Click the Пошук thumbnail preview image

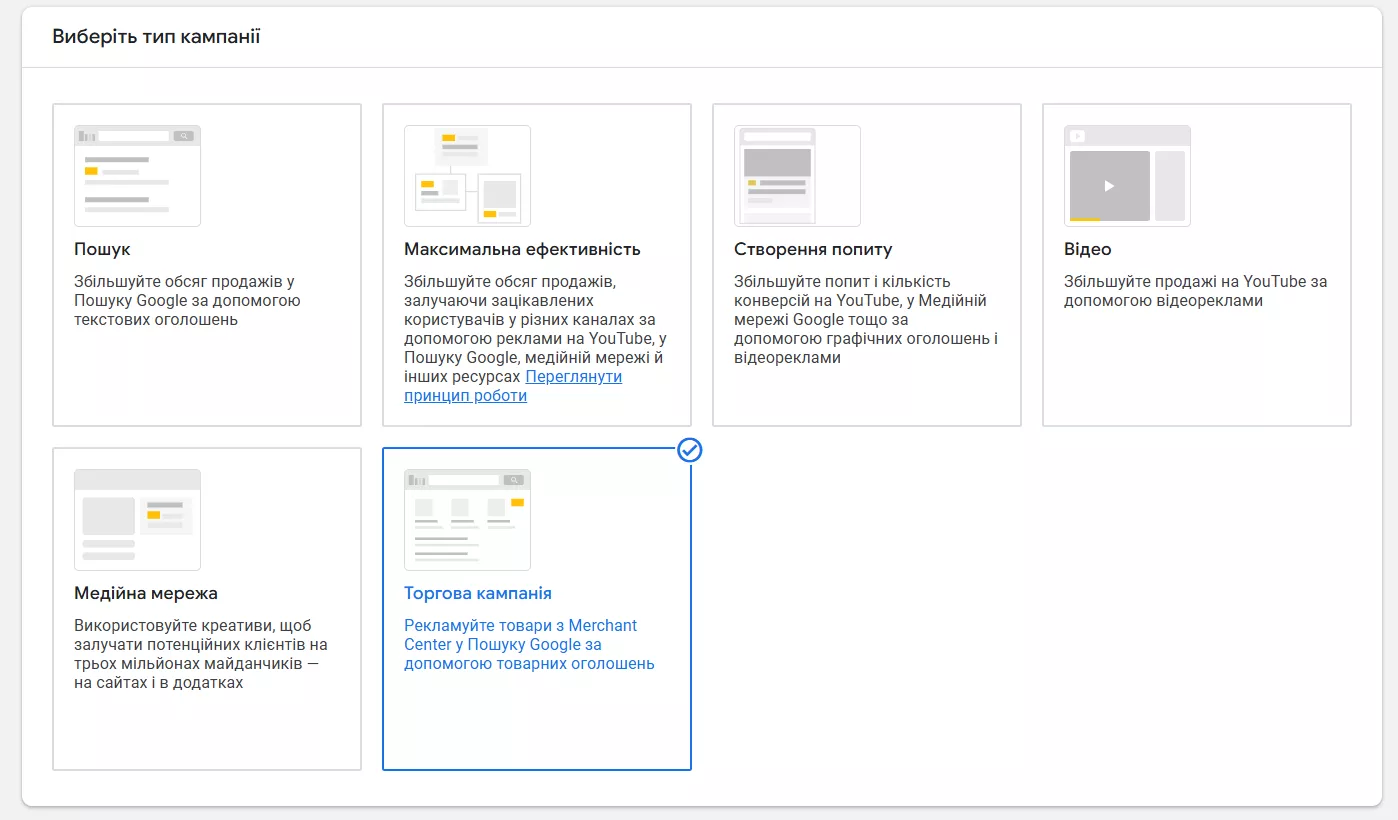[137, 176]
